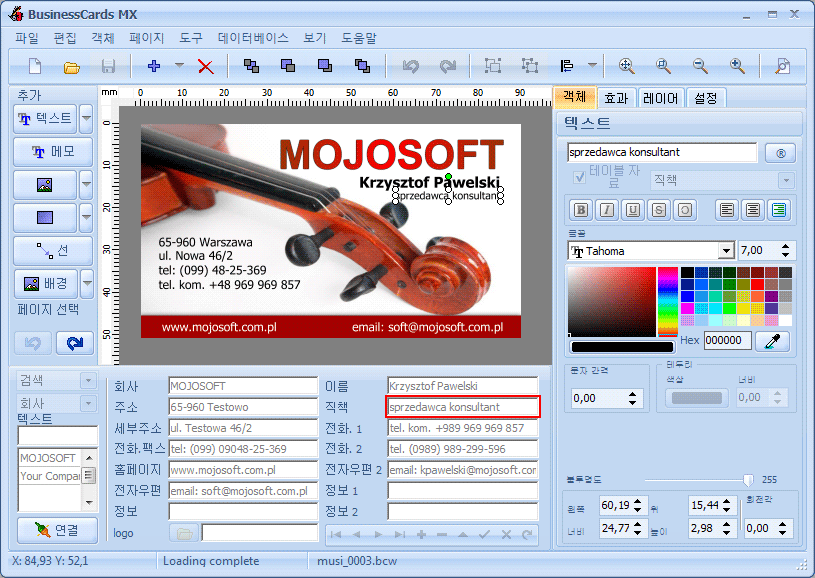Click the Save diskette icon

coord(108,67)
